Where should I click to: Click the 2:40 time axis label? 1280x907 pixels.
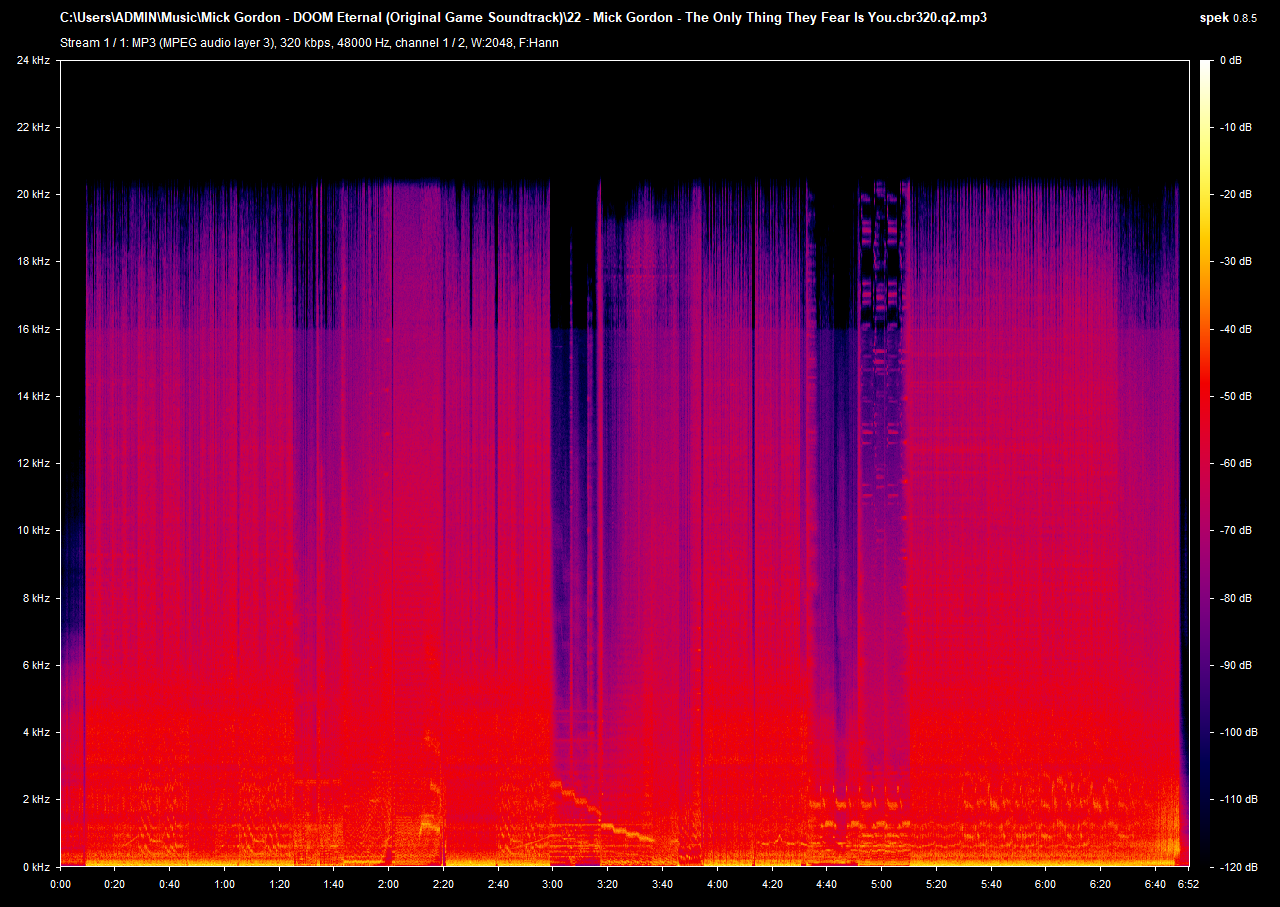click(x=498, y=885)
